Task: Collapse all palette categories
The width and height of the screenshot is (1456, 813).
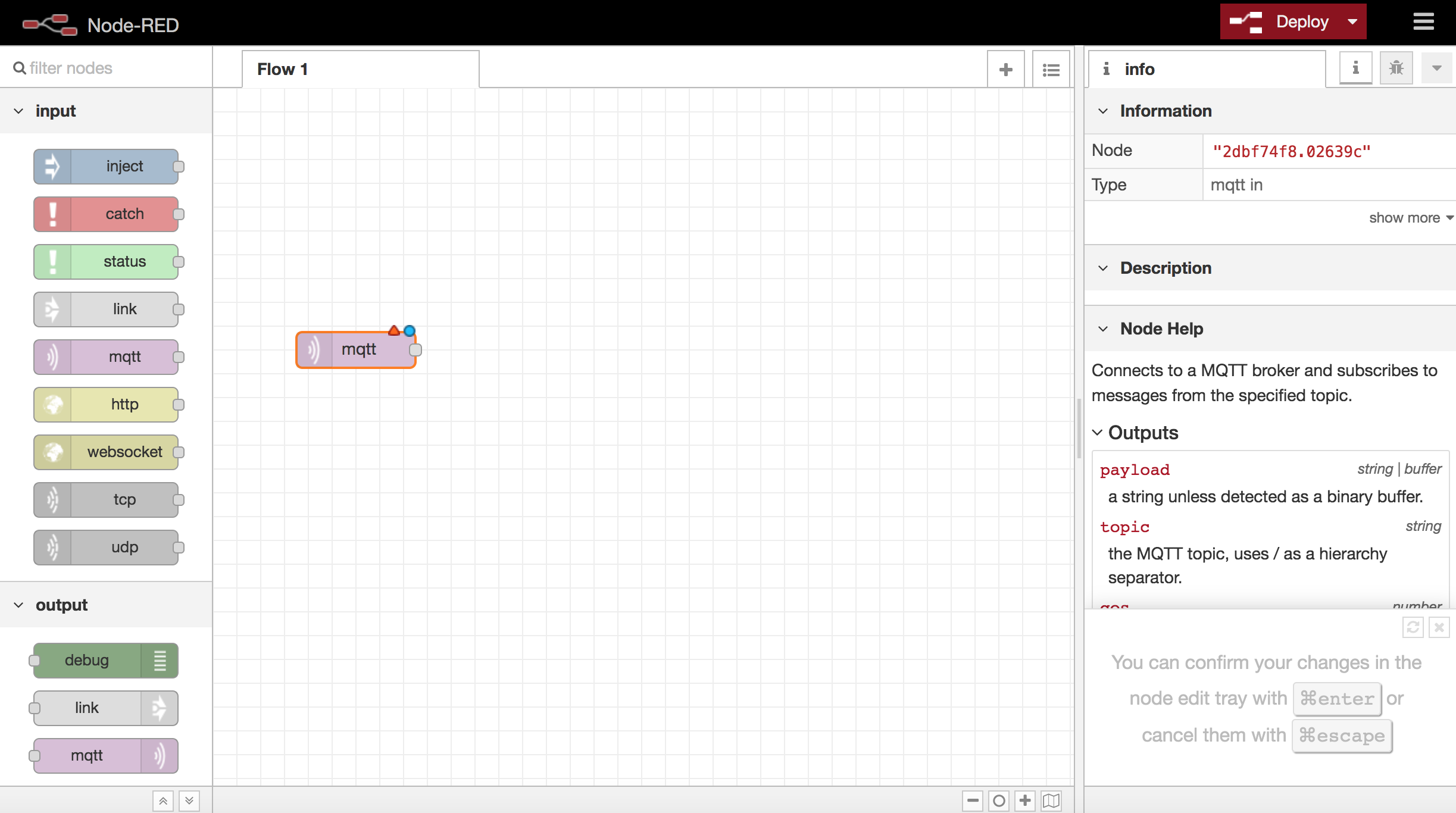Action: click(x=163, y=801)
